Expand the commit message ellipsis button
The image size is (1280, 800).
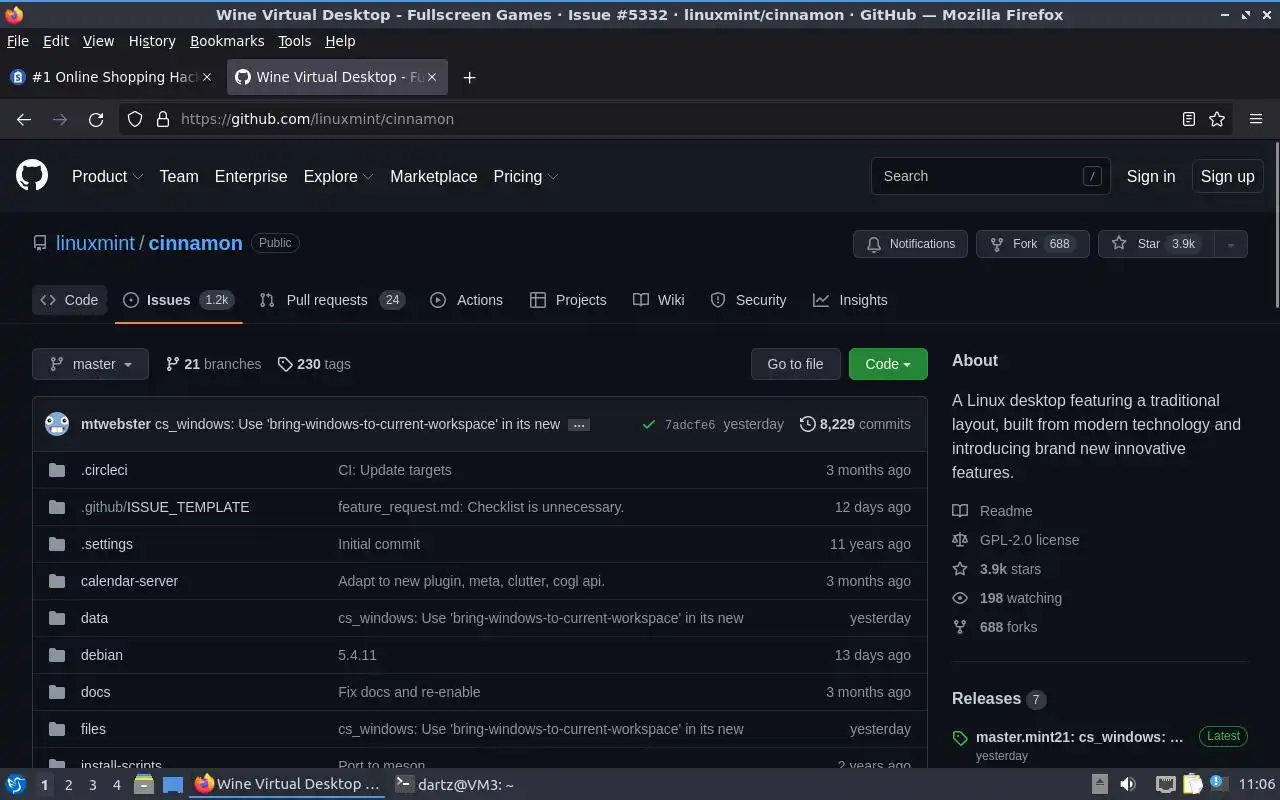578,424
